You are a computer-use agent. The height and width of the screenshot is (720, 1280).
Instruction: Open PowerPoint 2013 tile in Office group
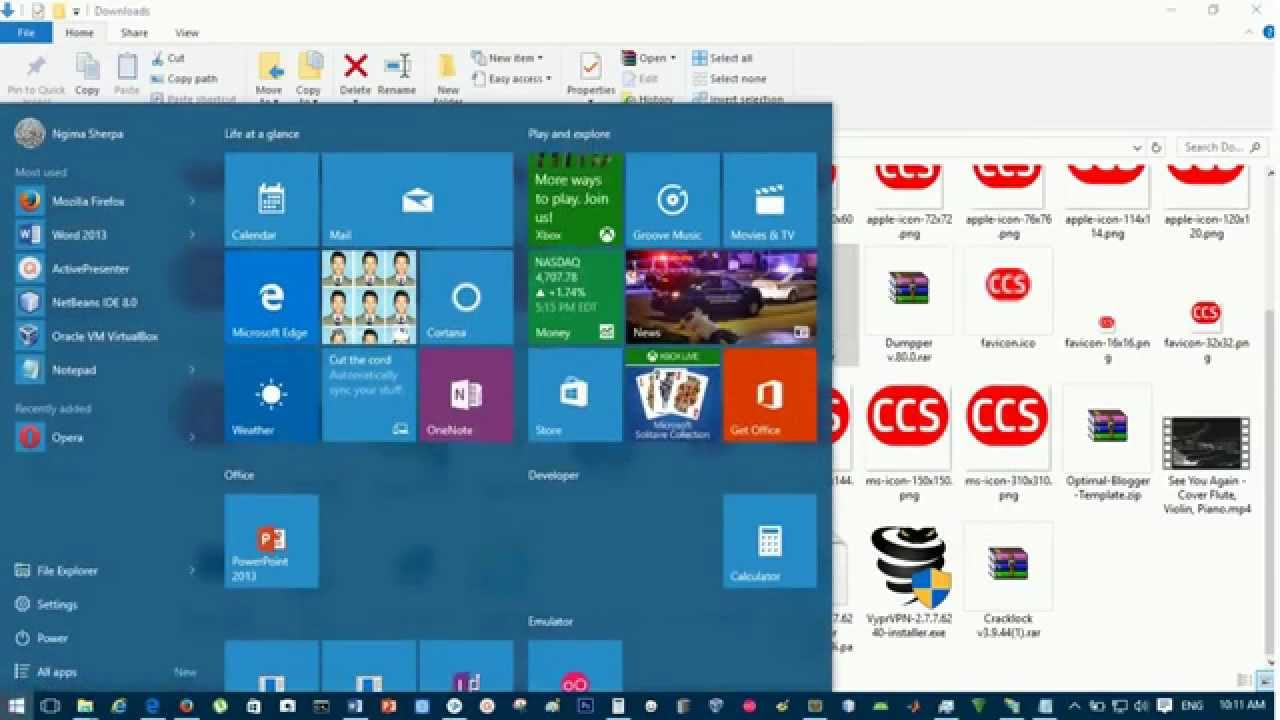coord(272,541)
